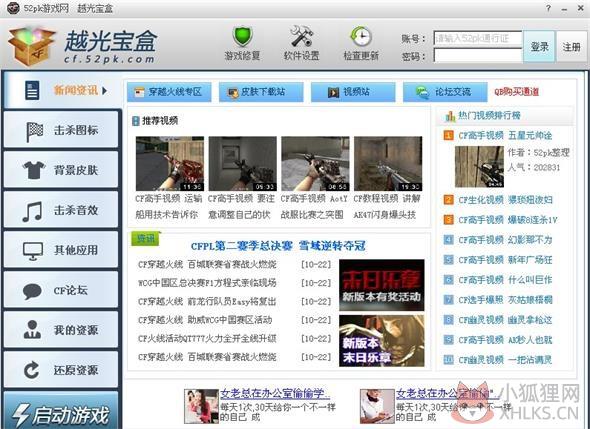
Task: Open ranked #5 CF高手视频 新年广场狂
Action: pos(505,260)
